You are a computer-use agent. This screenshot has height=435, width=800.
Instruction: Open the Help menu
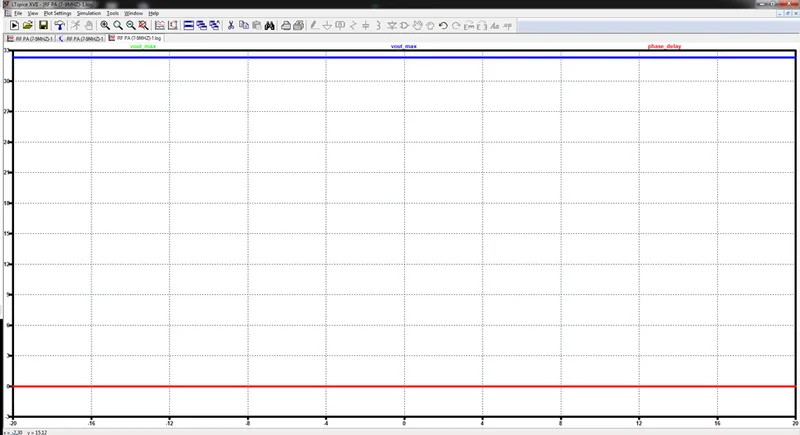[x=154, y=13]
